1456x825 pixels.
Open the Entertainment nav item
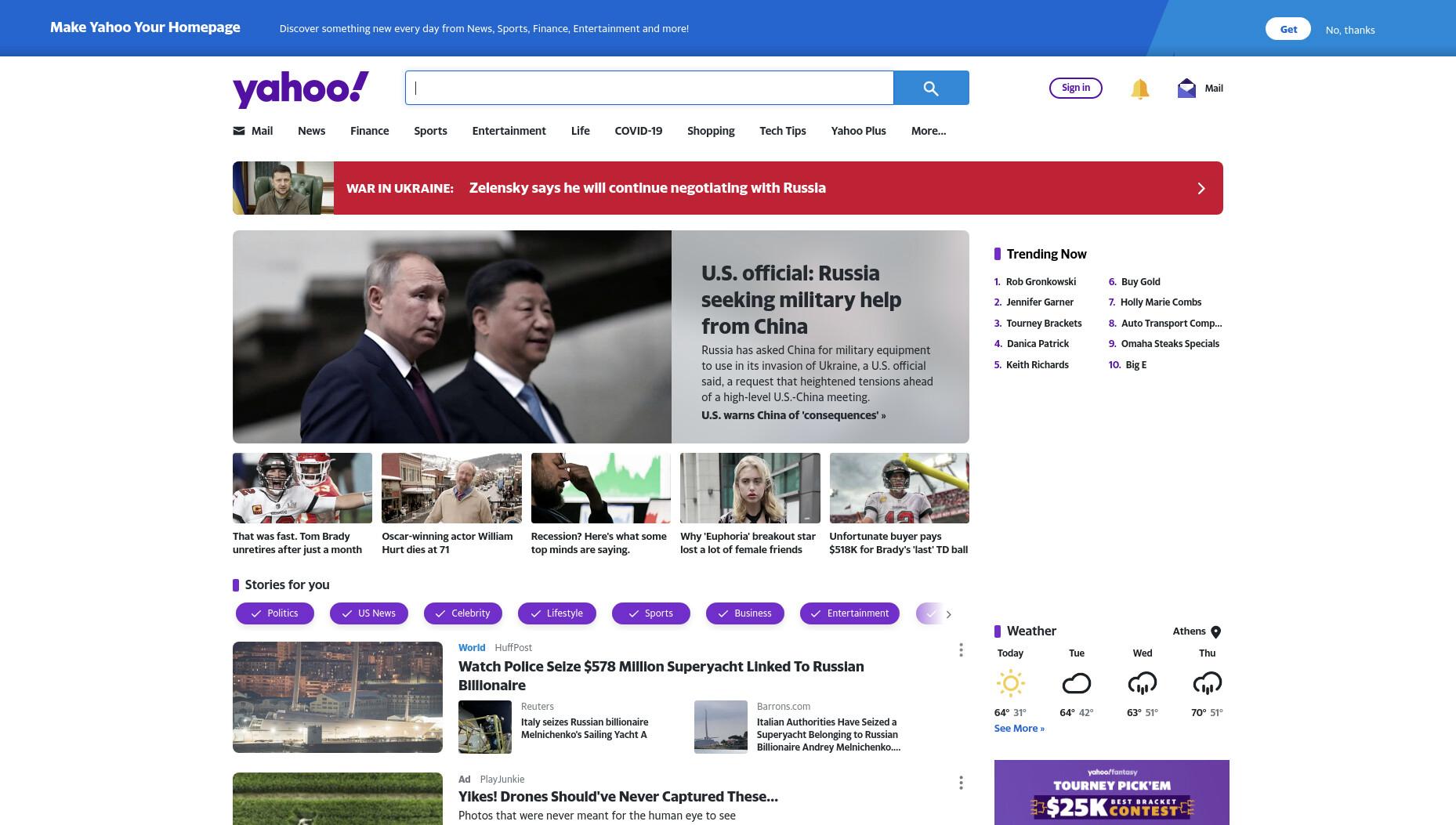coord(509,131)
